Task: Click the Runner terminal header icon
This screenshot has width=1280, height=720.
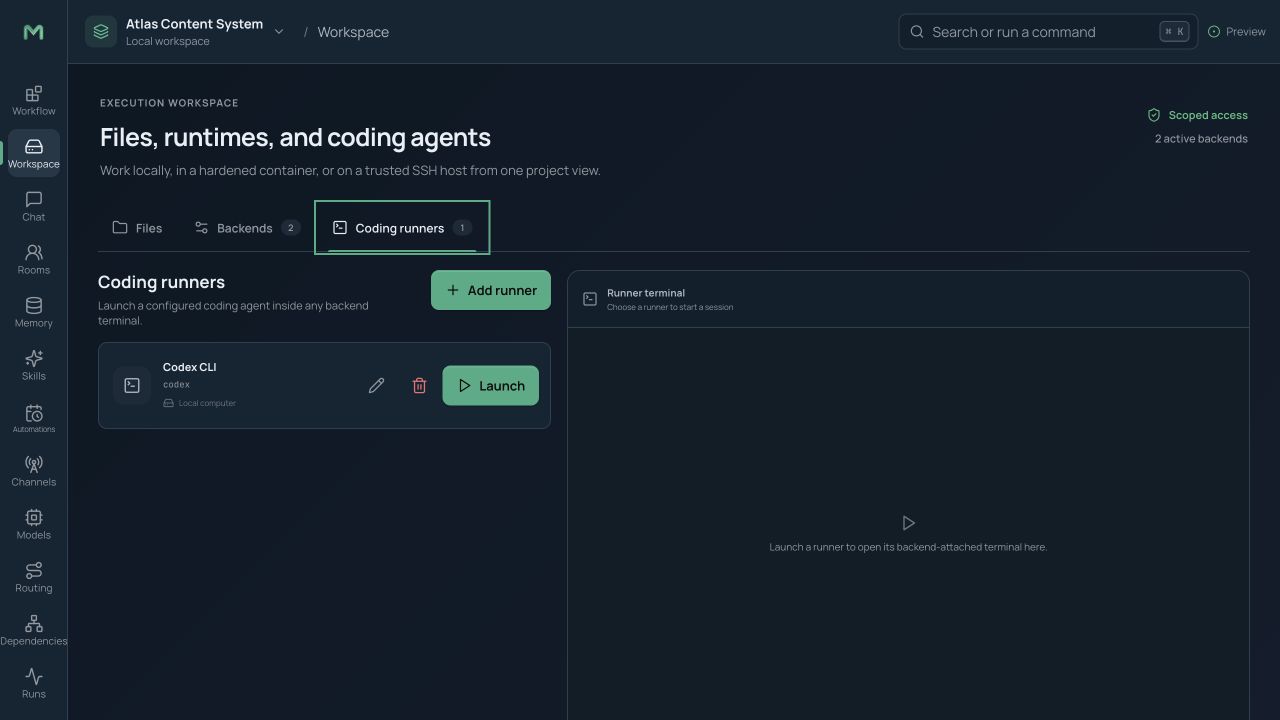Action: pyautogui.click(x=590, y=299)
